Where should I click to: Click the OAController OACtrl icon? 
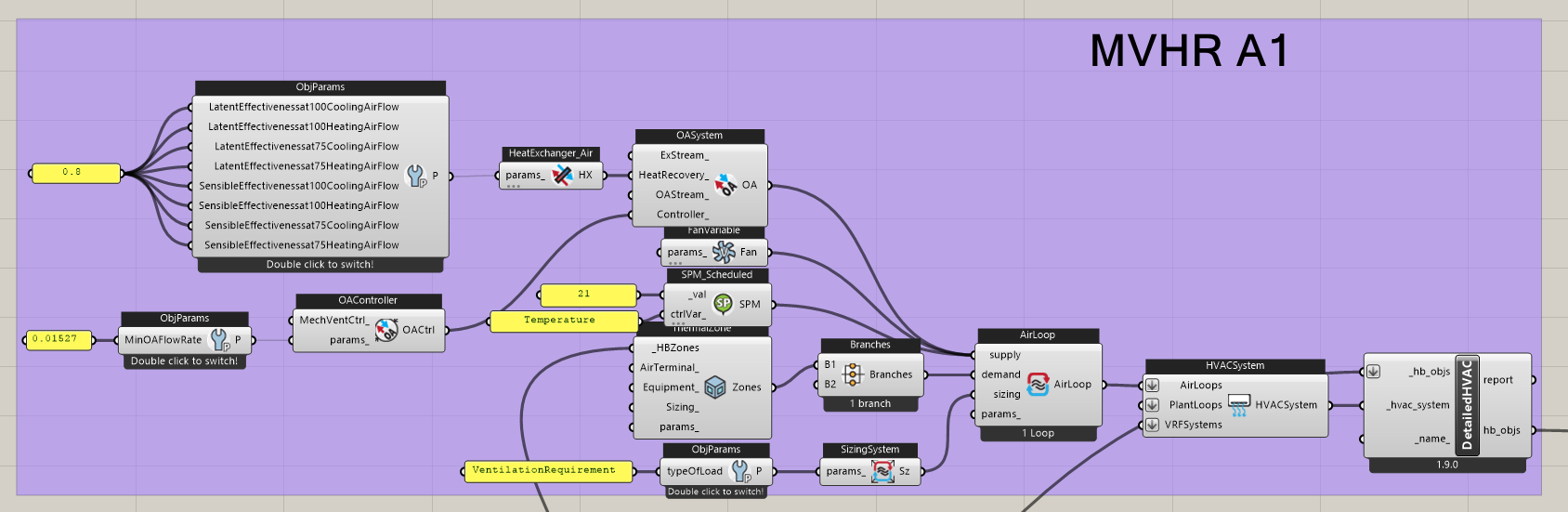point(385,330)
